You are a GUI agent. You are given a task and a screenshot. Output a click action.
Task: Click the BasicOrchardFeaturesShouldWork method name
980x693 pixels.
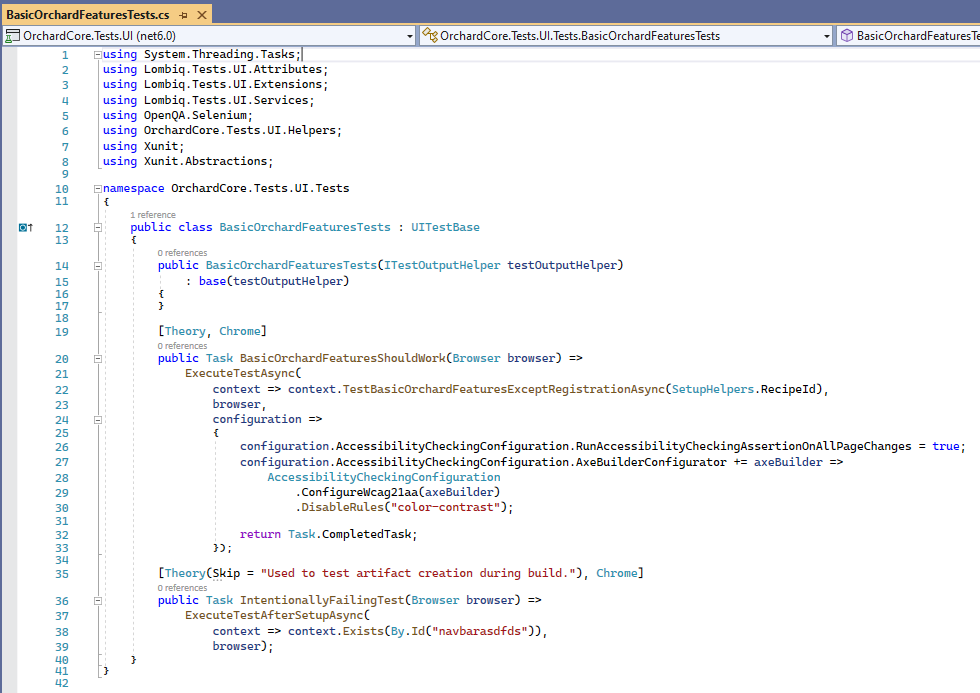pyautogui.click(x=342, y=358)
